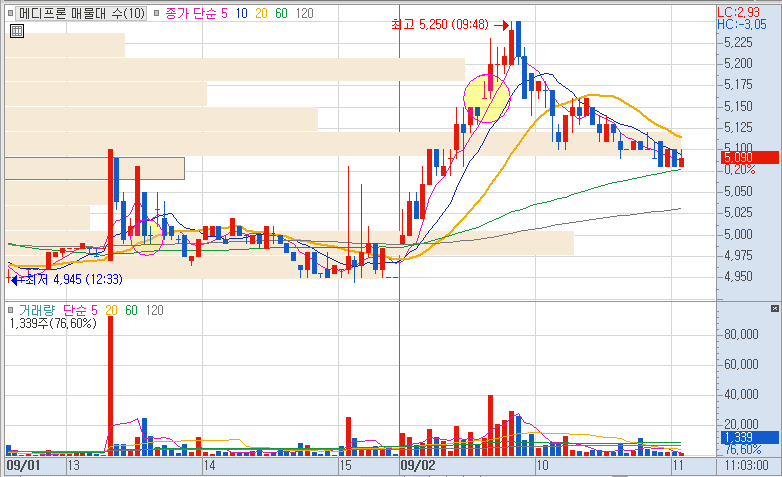
Task: Pick the blue 10 price moving average
Action: 242,13
